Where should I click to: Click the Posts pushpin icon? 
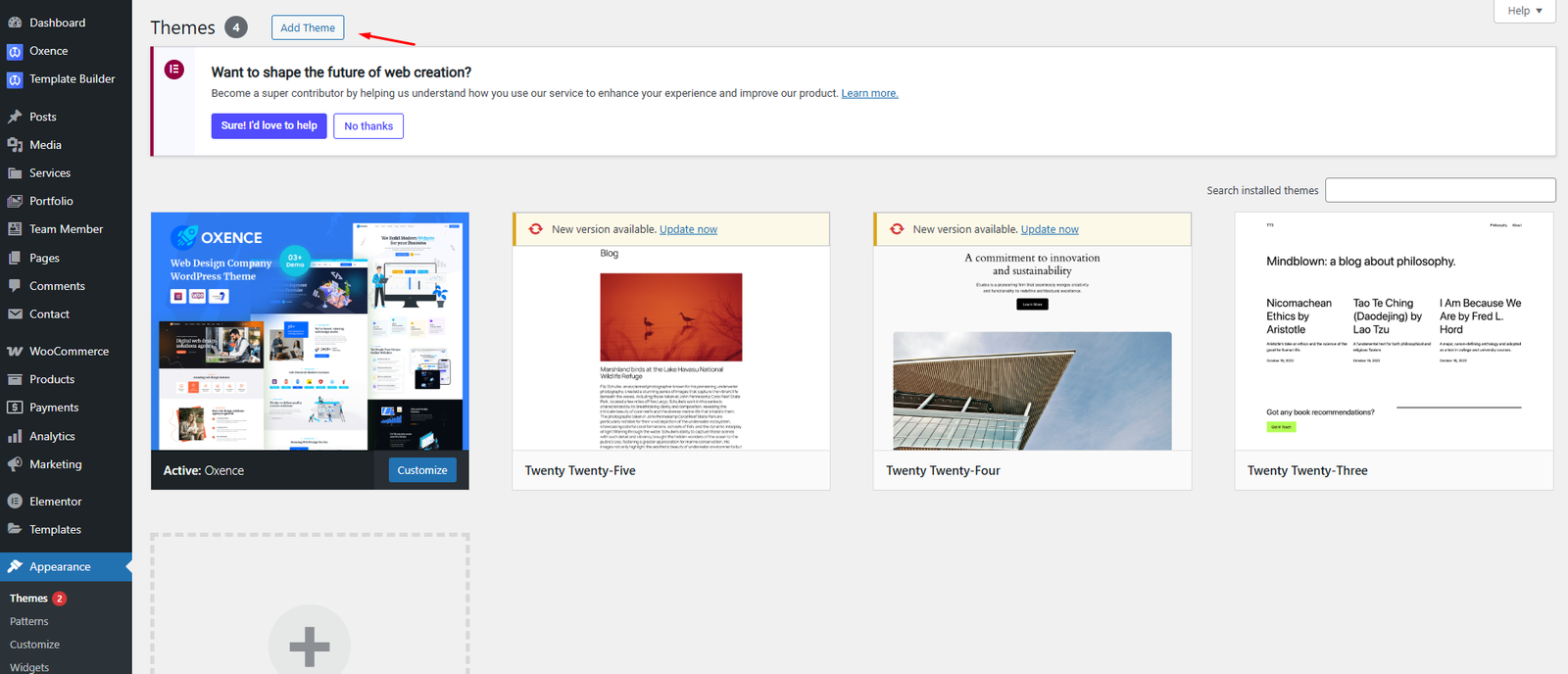[x=15, y=117]
